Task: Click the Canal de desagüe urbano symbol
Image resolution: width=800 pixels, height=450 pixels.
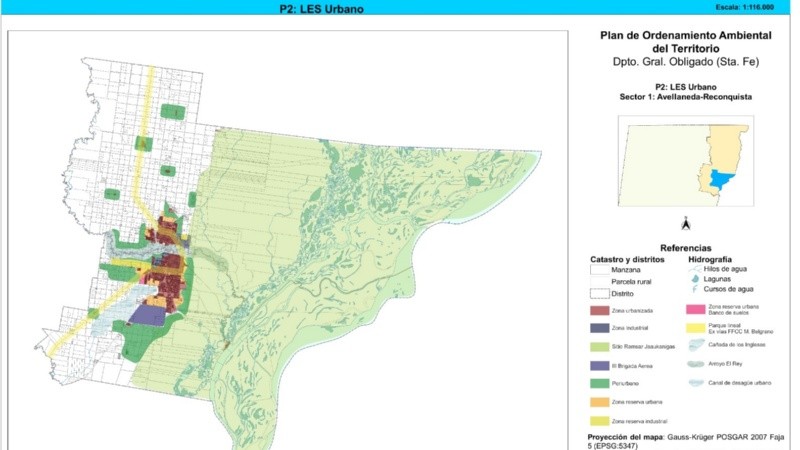Action: point(697,382)
